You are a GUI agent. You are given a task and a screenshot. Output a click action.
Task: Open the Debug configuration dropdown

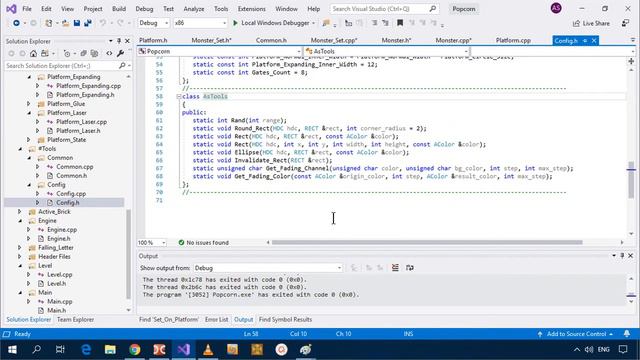[153, 23]
